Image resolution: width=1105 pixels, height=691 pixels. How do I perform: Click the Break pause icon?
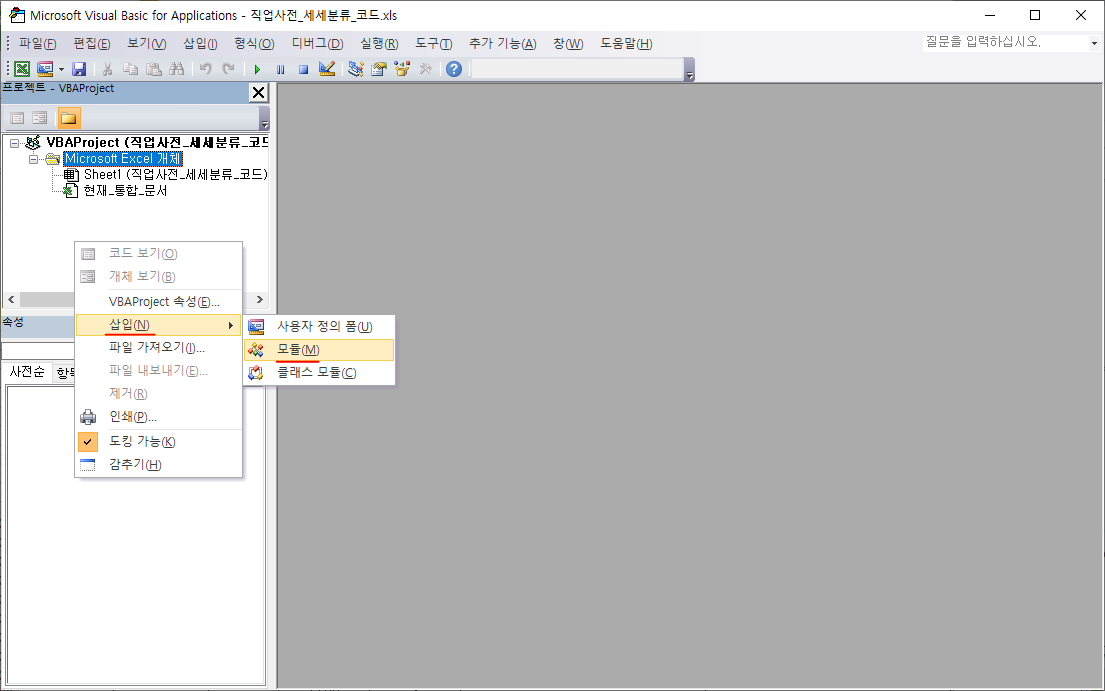pos(280,69)
